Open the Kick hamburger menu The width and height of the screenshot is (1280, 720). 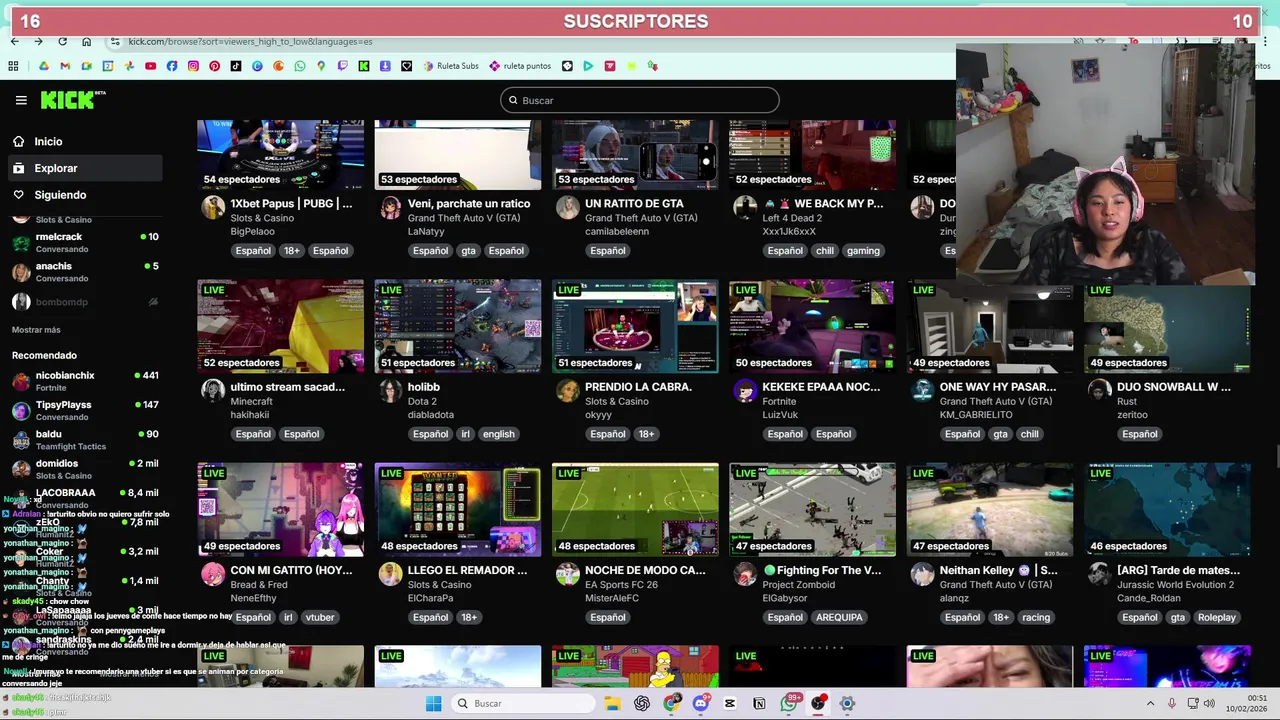(x=21, y=100)
